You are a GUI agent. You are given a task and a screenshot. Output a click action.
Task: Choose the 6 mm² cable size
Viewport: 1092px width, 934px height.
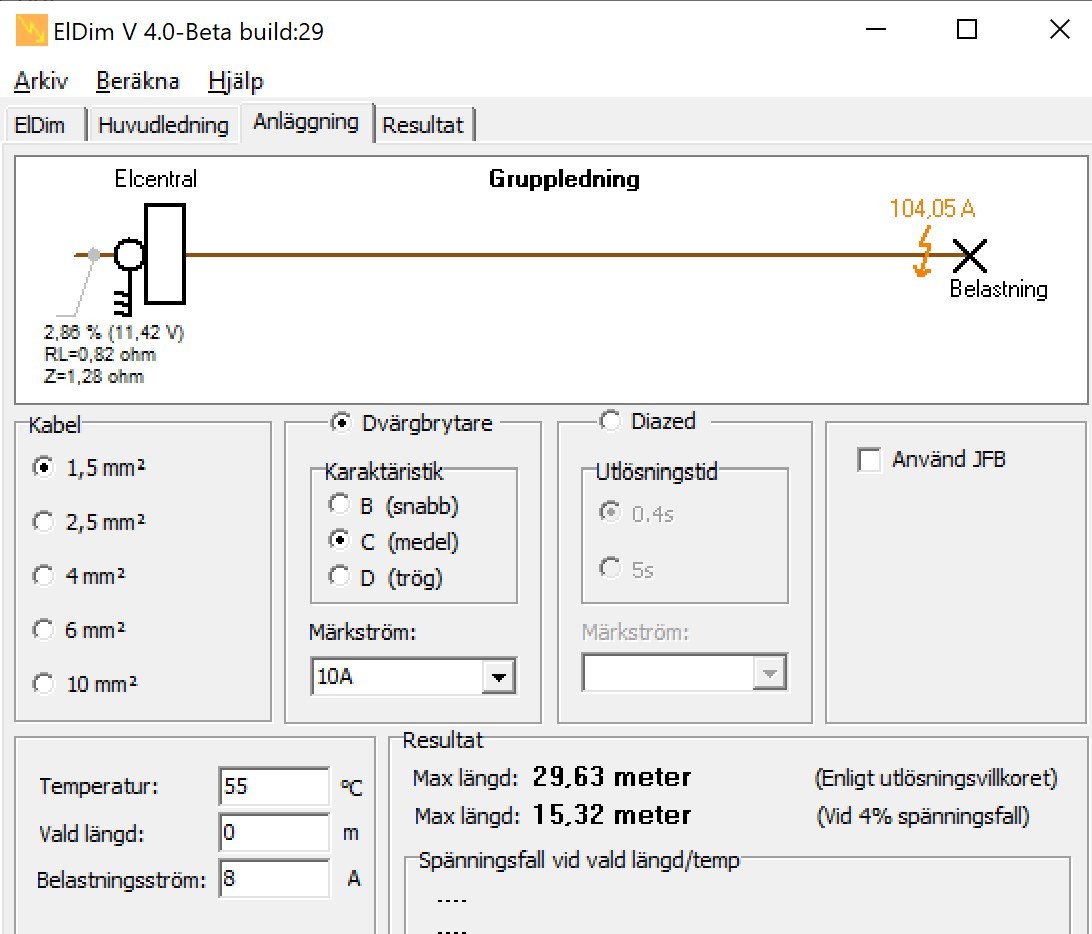43,629
